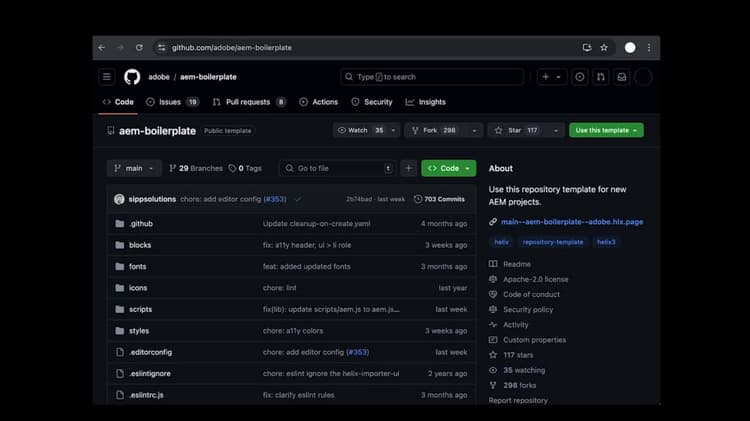Open the Pull requests shortcut icon in header
The image size is (750, 421).
(x=601, y=77)
